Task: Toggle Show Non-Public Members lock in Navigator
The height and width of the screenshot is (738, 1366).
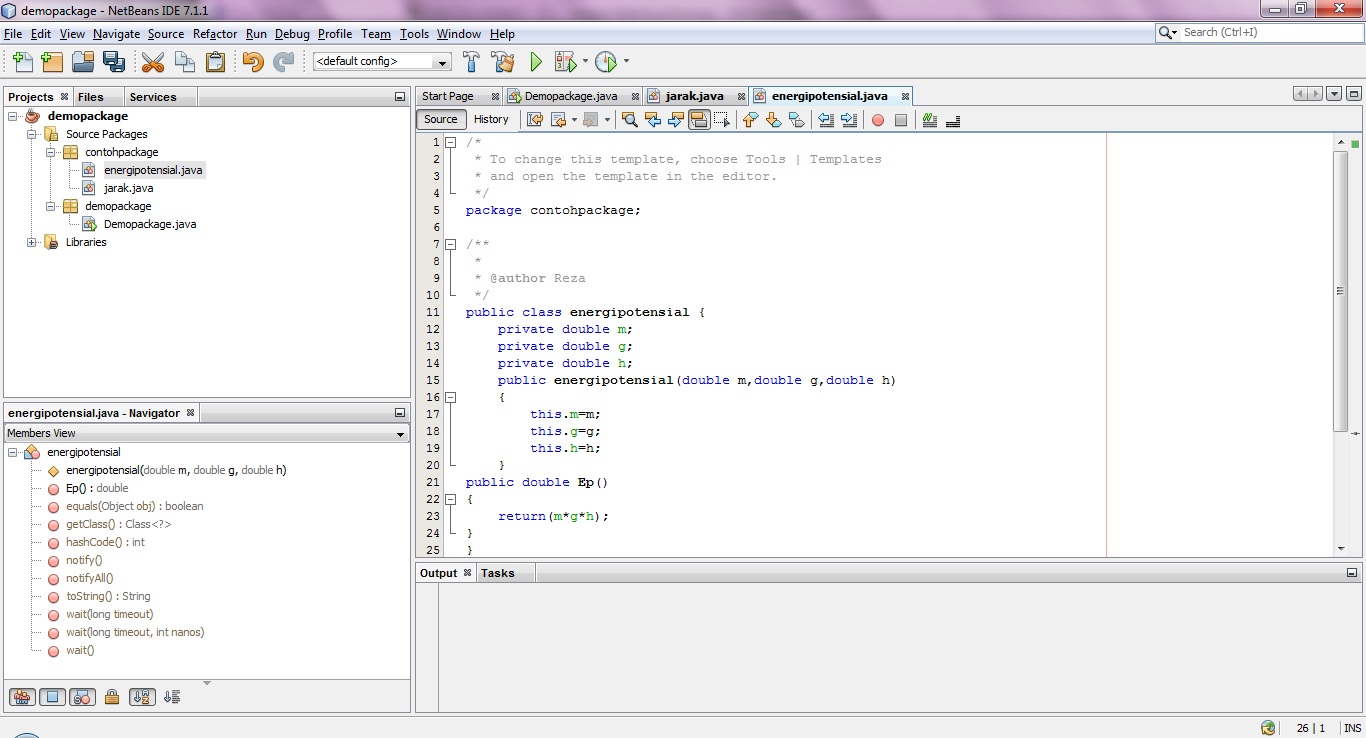Action: (112, 697)
